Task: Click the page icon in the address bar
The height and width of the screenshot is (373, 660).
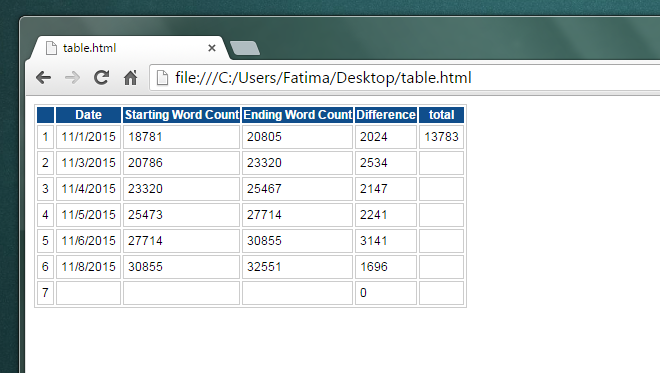Action: tap(162, 77)
